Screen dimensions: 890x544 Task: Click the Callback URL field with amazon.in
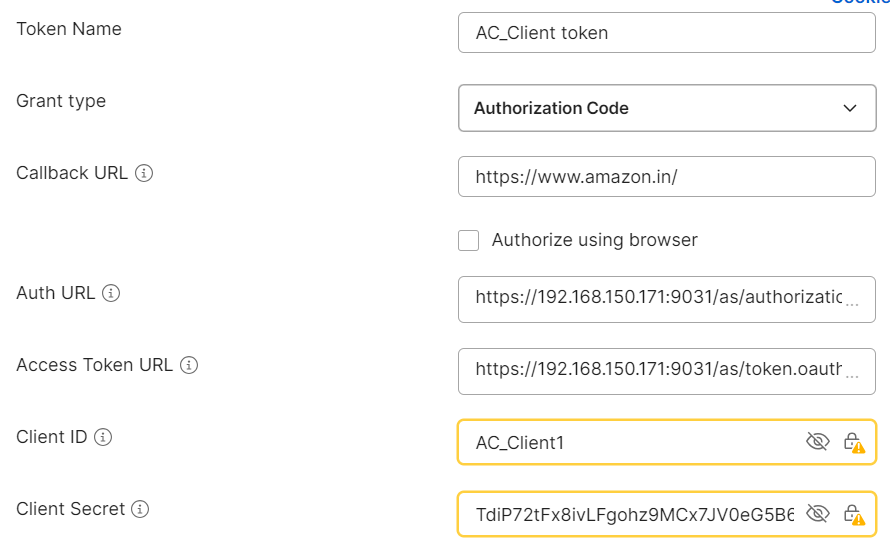coord(667,177)
